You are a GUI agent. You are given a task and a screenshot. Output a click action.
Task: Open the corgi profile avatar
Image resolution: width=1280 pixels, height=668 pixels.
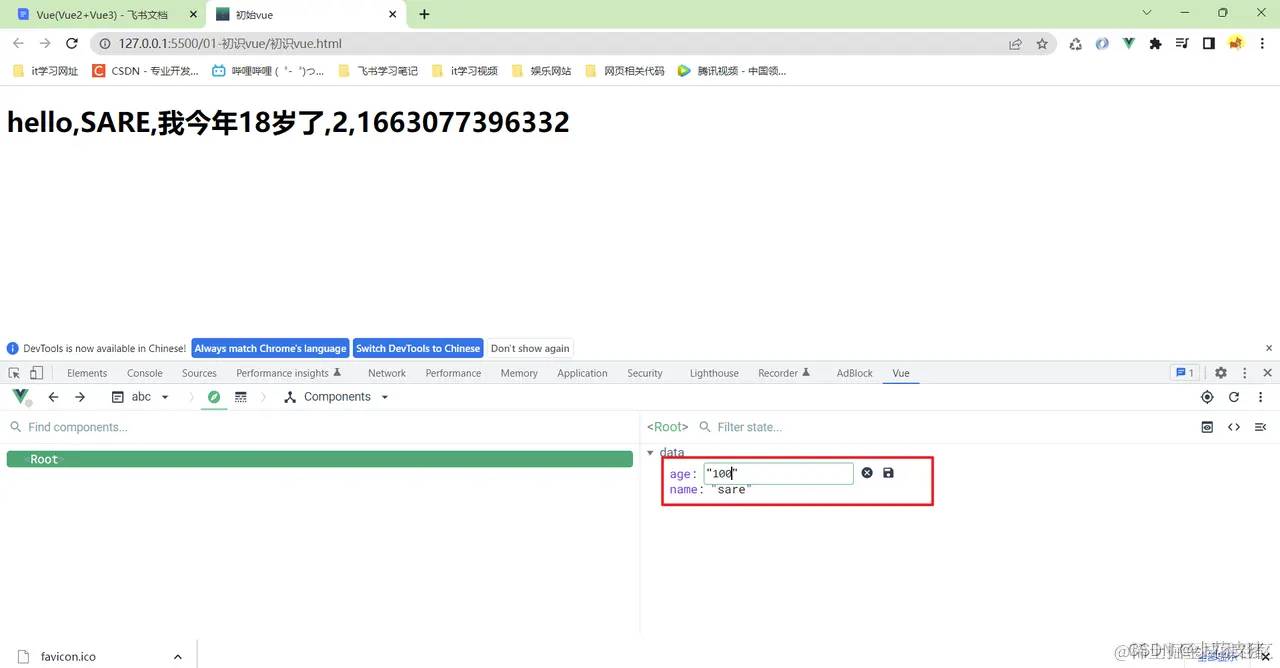[1236, 44]
